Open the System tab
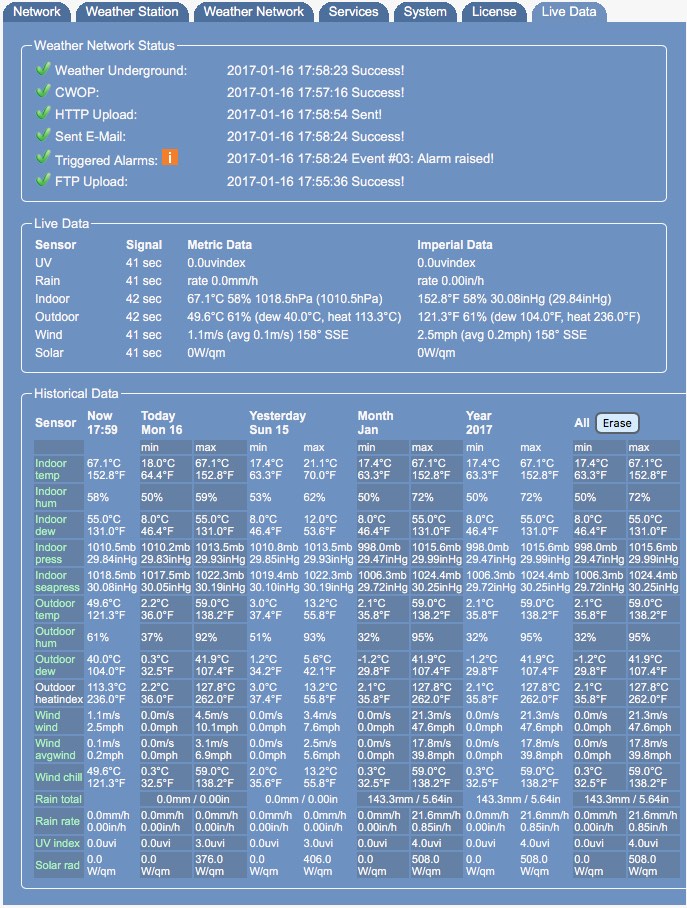The height and width of the screenshot is (908, 687). click(x=425, y=12)
